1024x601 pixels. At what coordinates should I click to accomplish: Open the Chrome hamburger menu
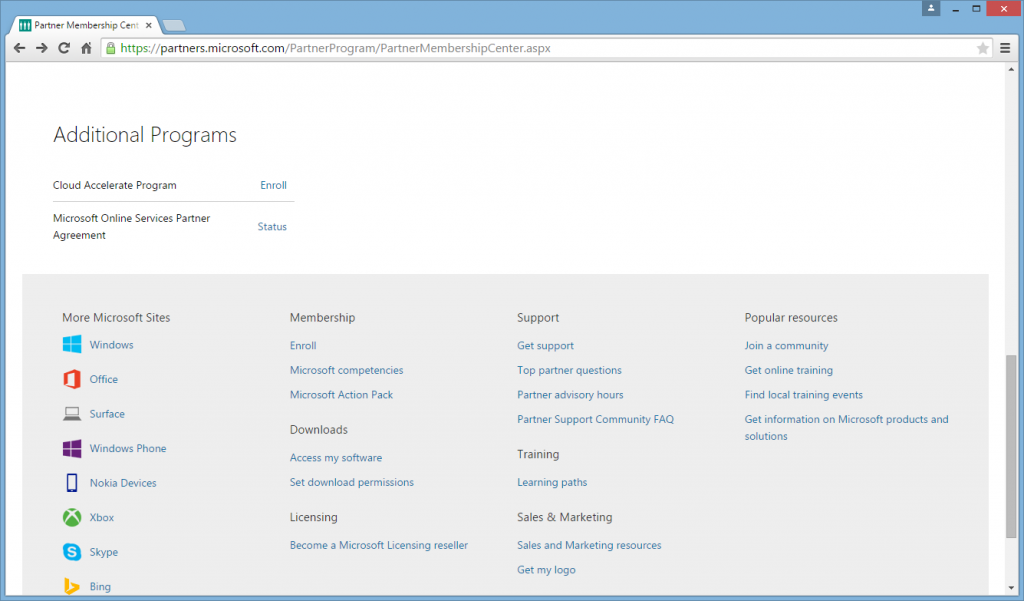click(1005, 48)
